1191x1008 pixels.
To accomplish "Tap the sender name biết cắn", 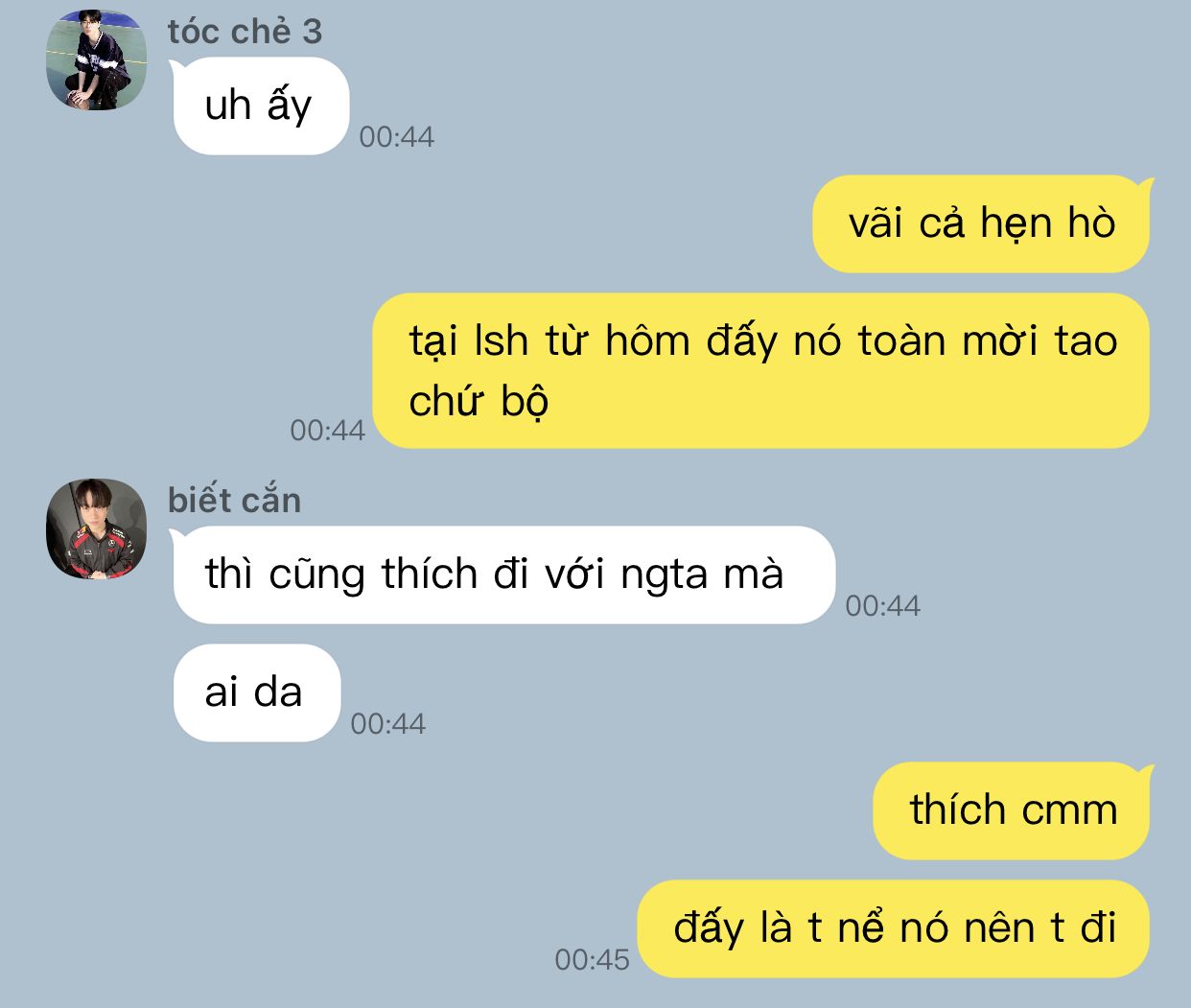I will pos(235,500).
